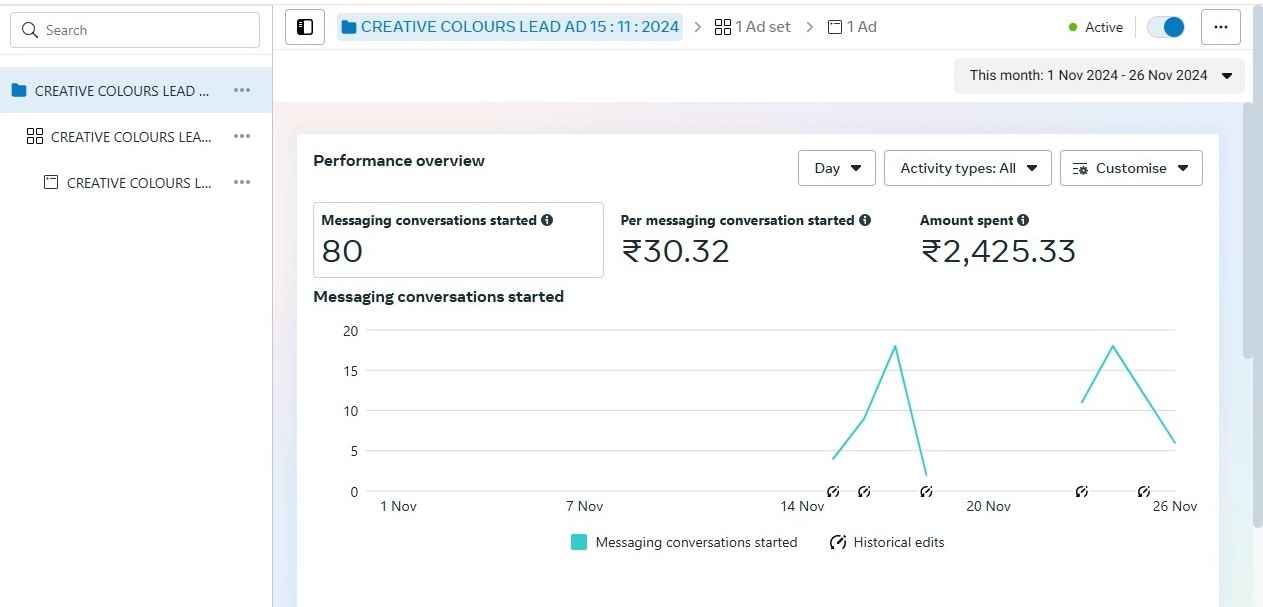
Task: Click the historical edit marker just before 26 Nov
Action: coord(1144,491)
